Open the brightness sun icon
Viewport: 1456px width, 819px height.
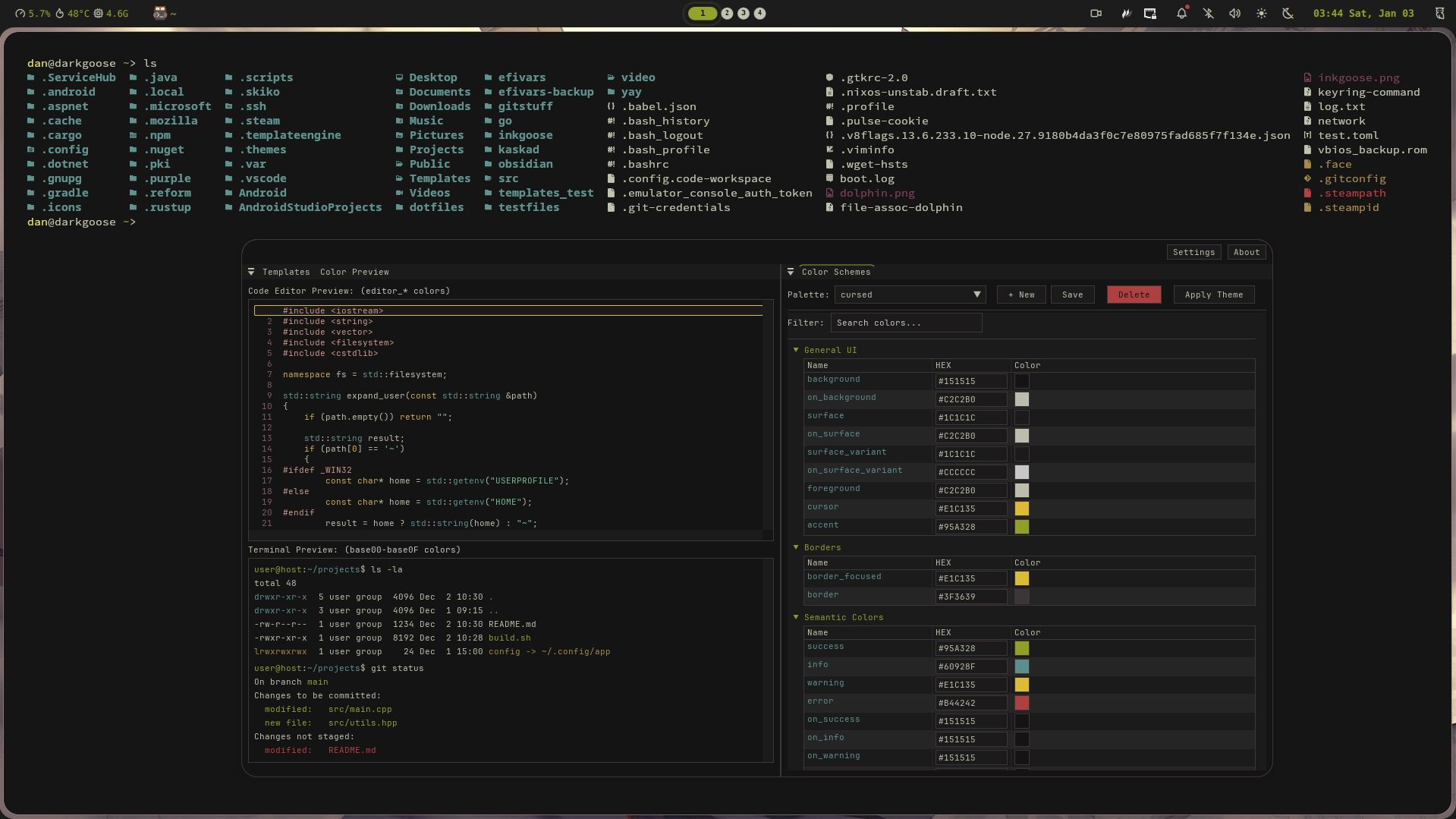(x=1261, y=14)
